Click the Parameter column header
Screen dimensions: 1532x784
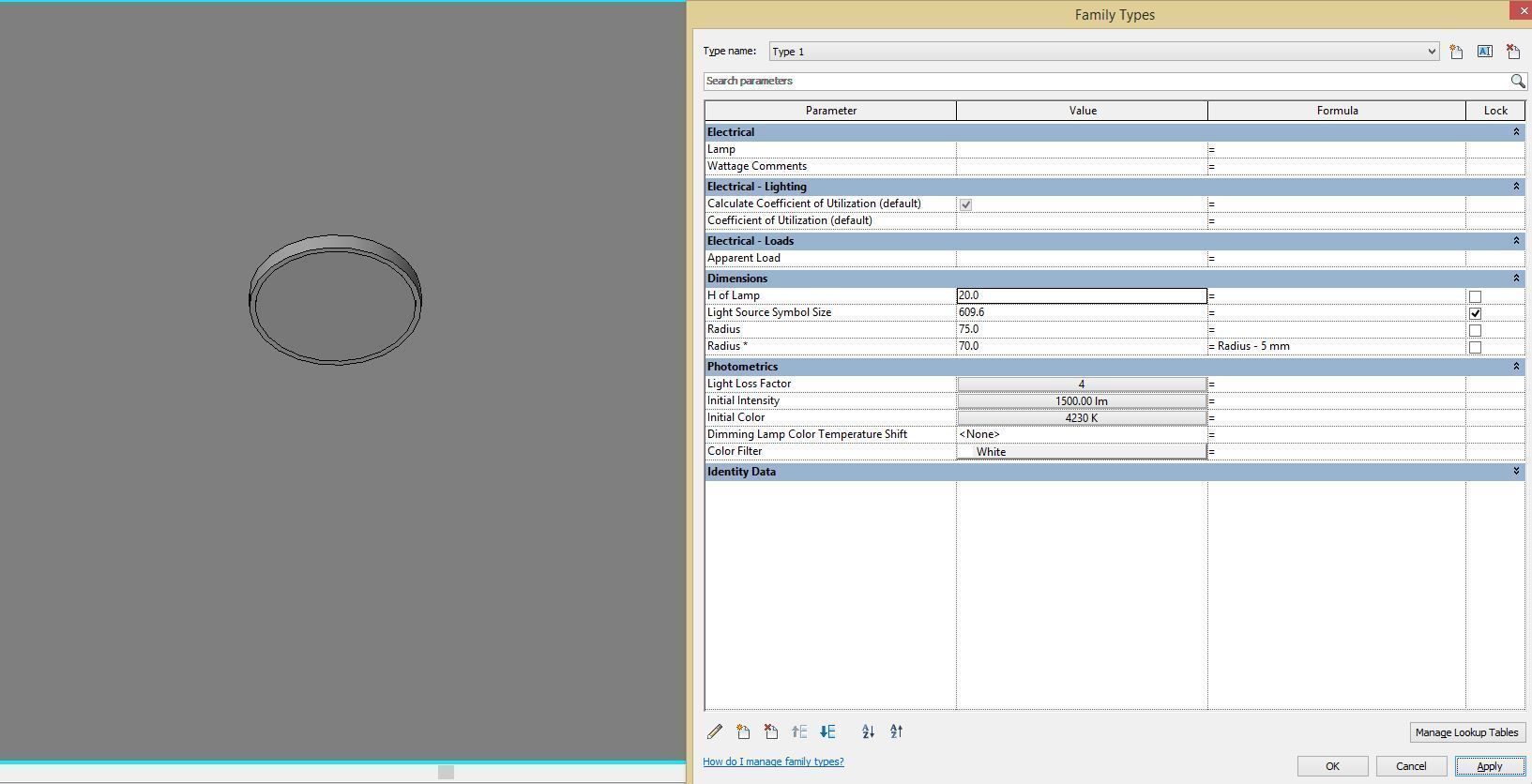point(830,111)
